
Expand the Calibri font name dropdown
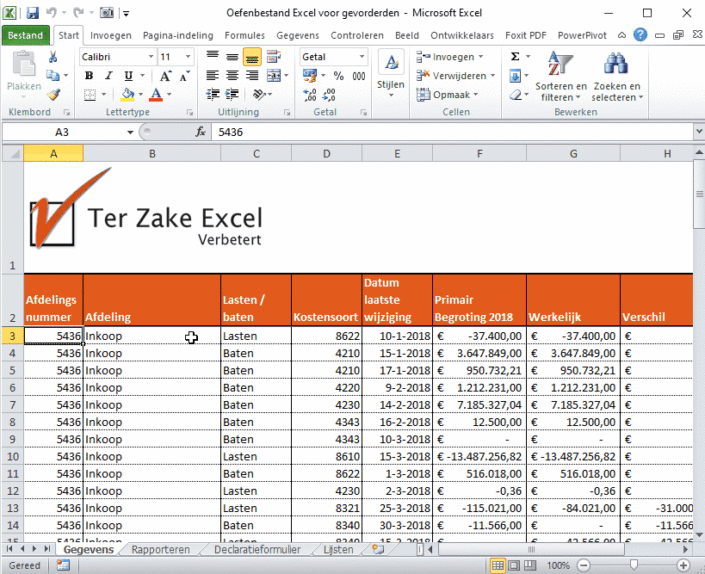[x=151, y=57]
